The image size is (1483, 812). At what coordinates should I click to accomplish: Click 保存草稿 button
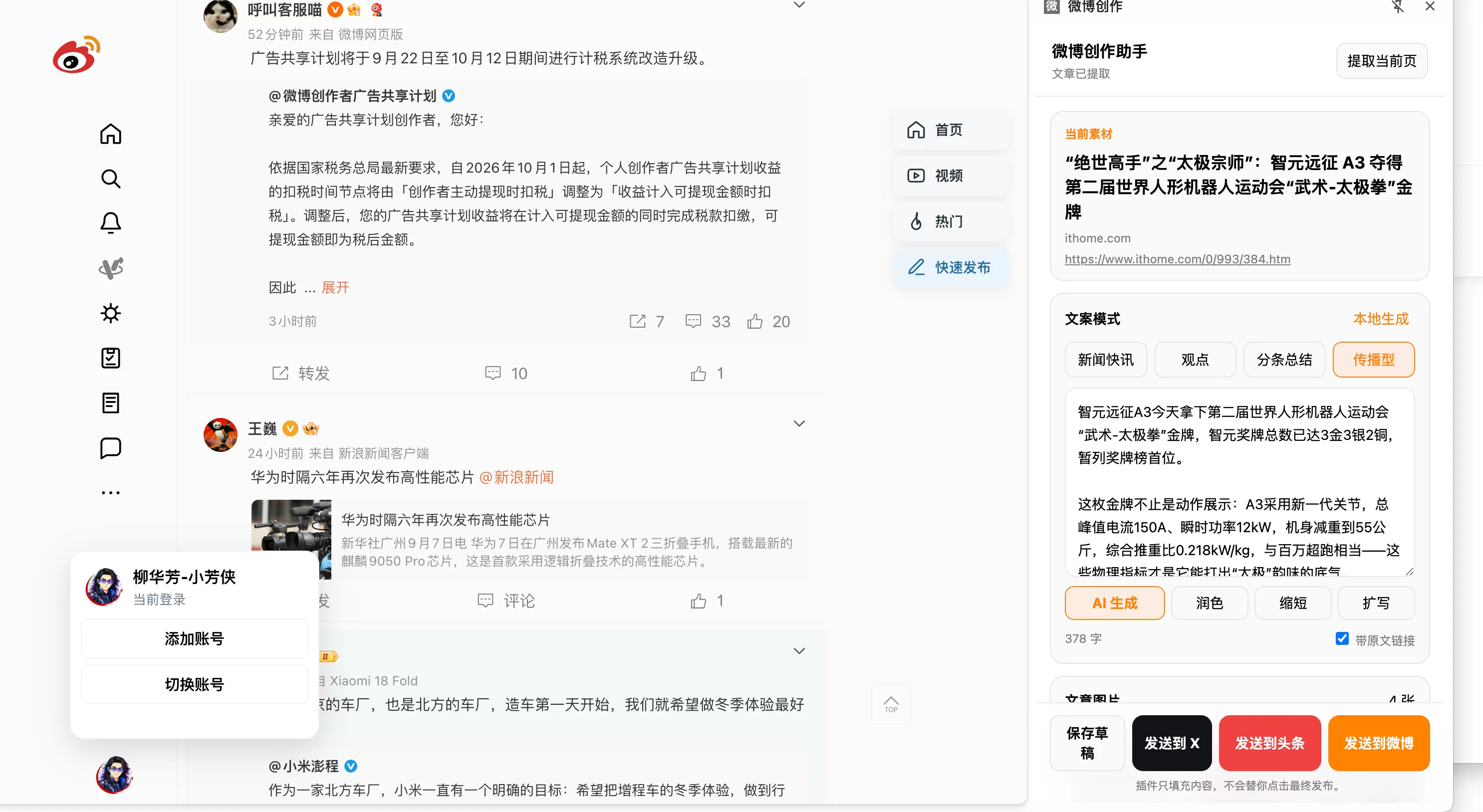1087,742
